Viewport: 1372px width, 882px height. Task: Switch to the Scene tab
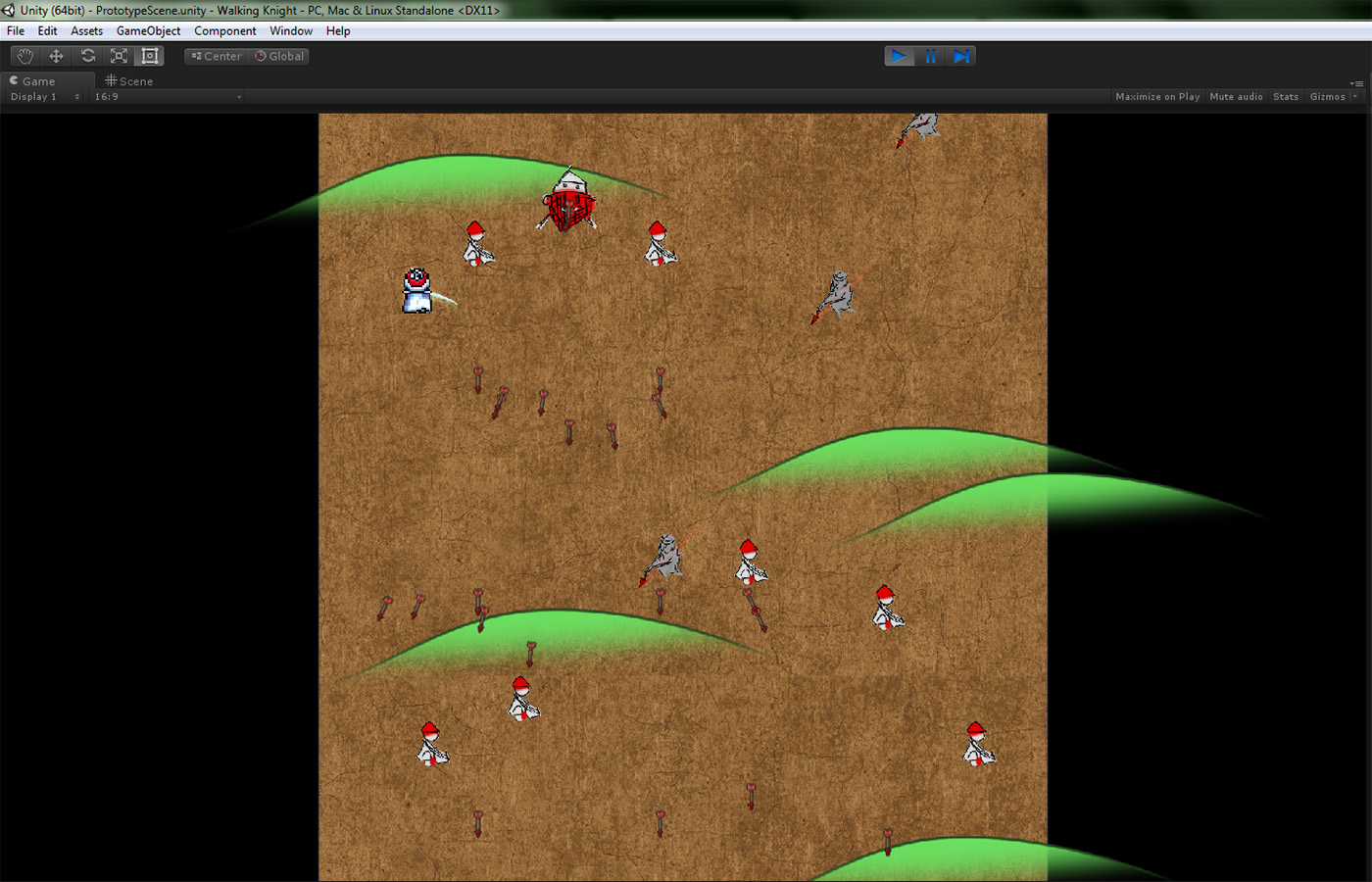129,81
